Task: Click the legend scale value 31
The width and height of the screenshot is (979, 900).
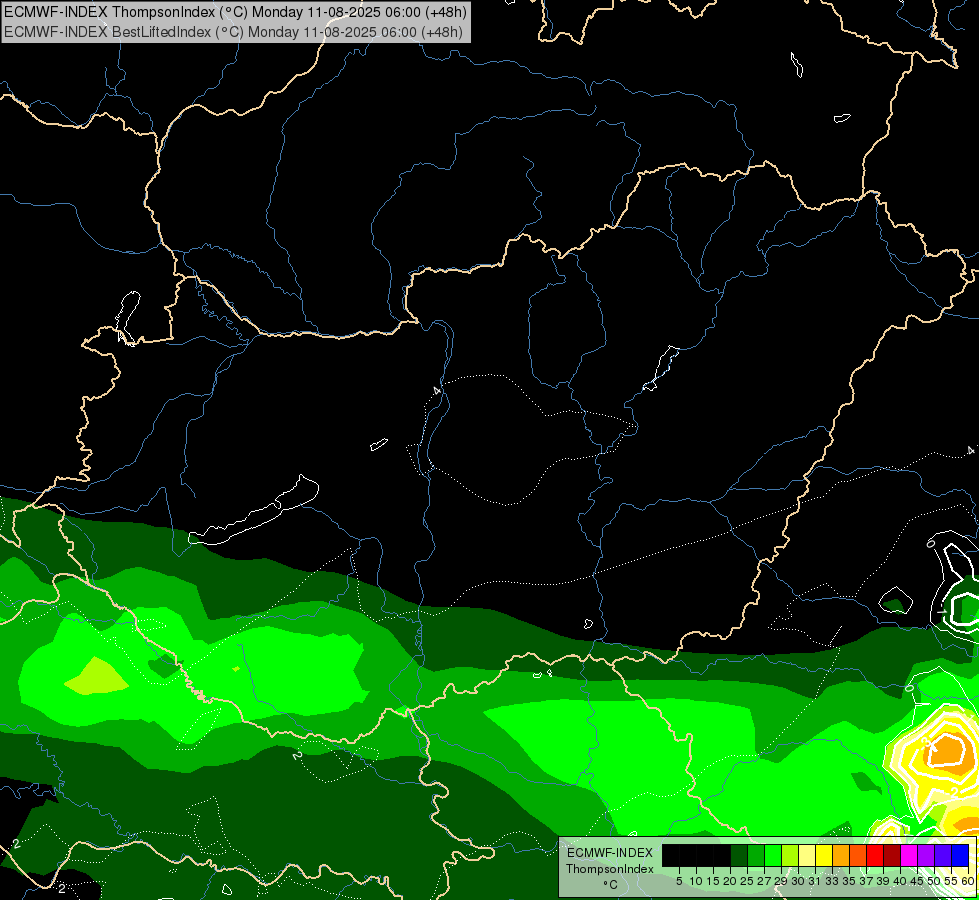Action: (x=815, y=881)
